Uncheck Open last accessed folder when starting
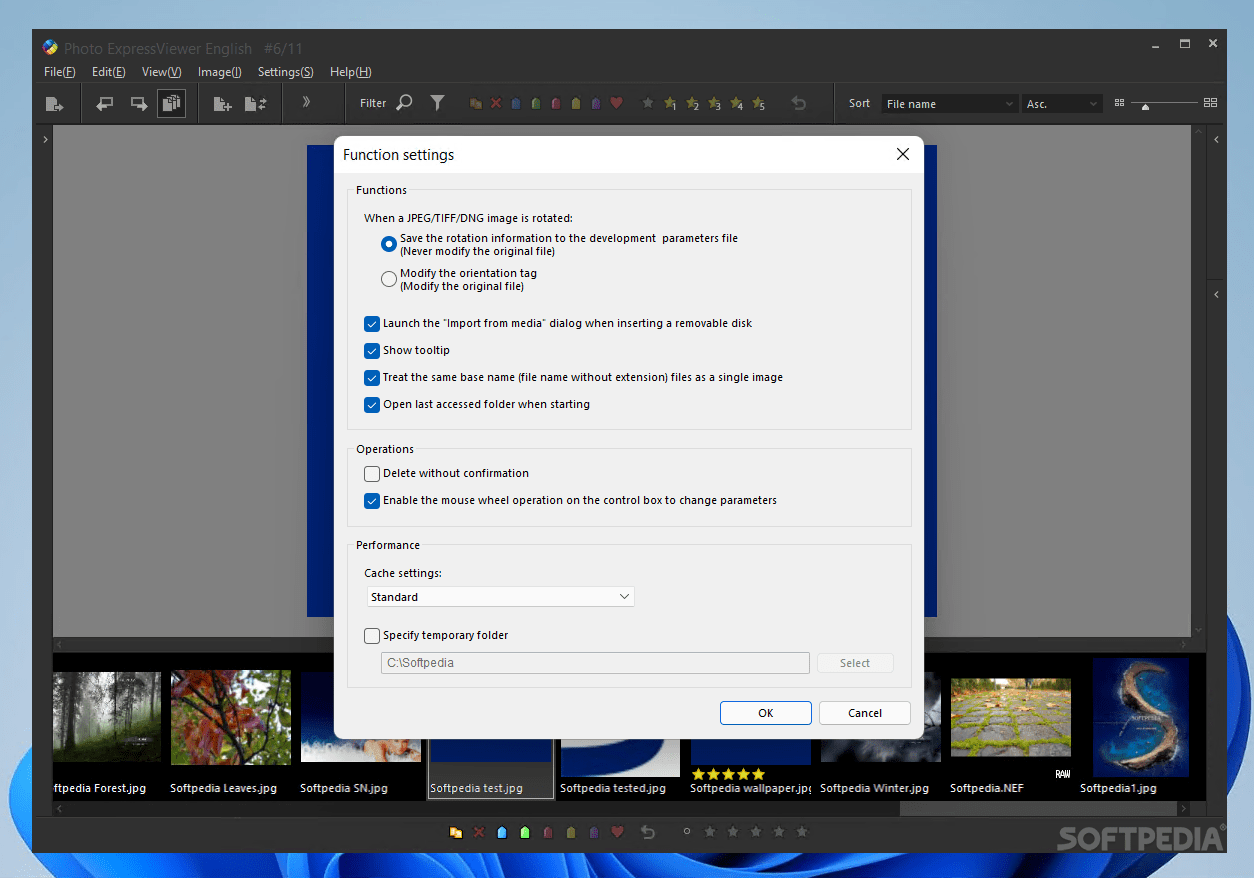This screenshot has width=1254, height=878. coord(372,405)
